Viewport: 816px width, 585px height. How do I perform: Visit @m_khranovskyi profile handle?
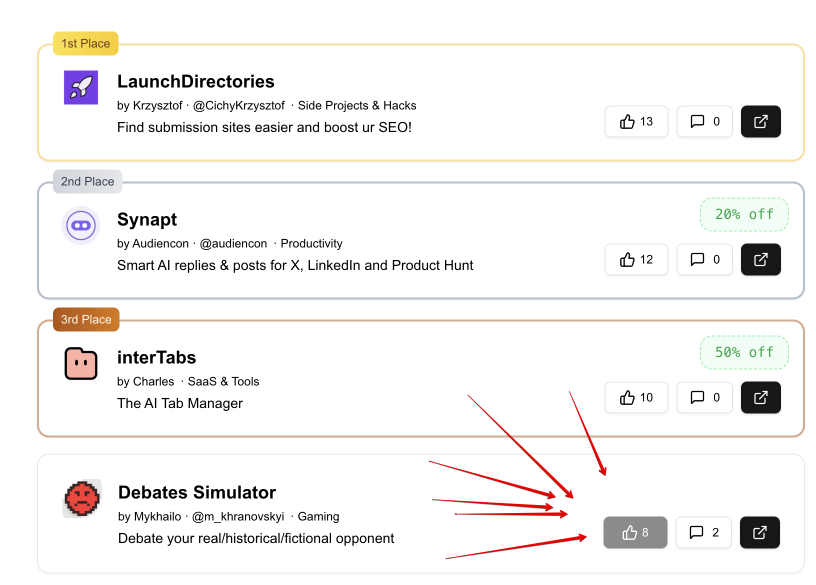[238, 516]
